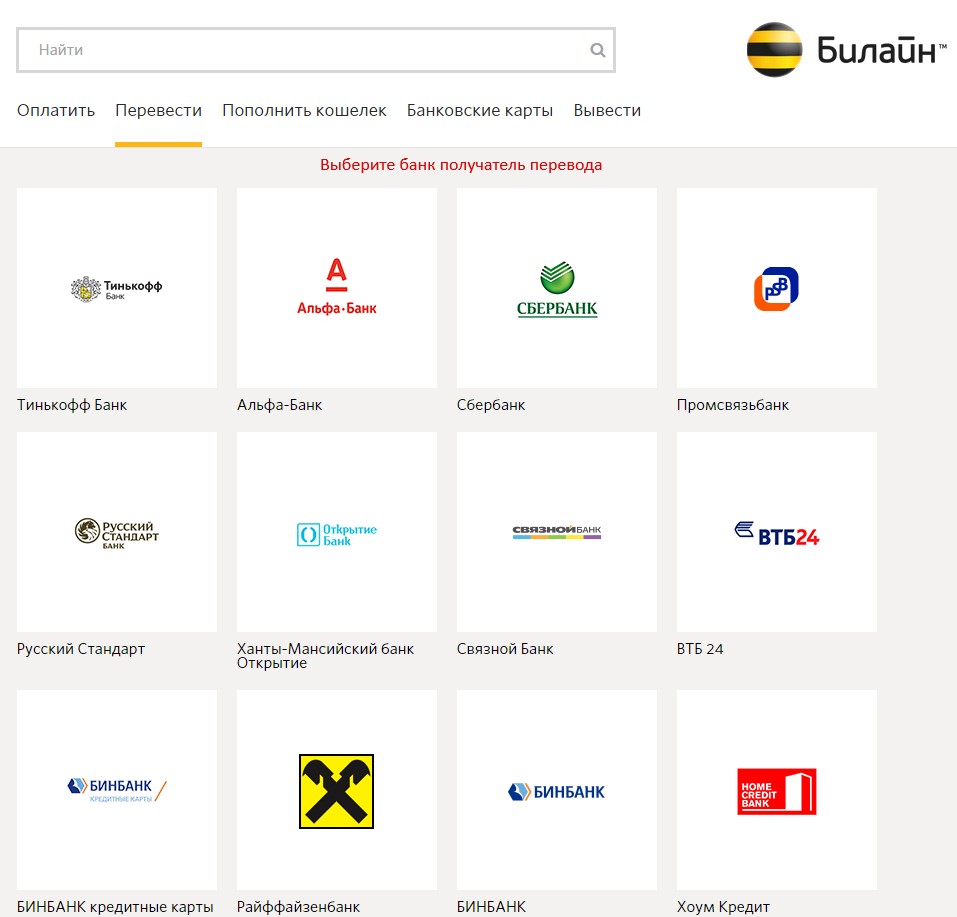This screenshot has width=957, height=917.
Task: Switch to the Перевести tab
Action: 159,111
